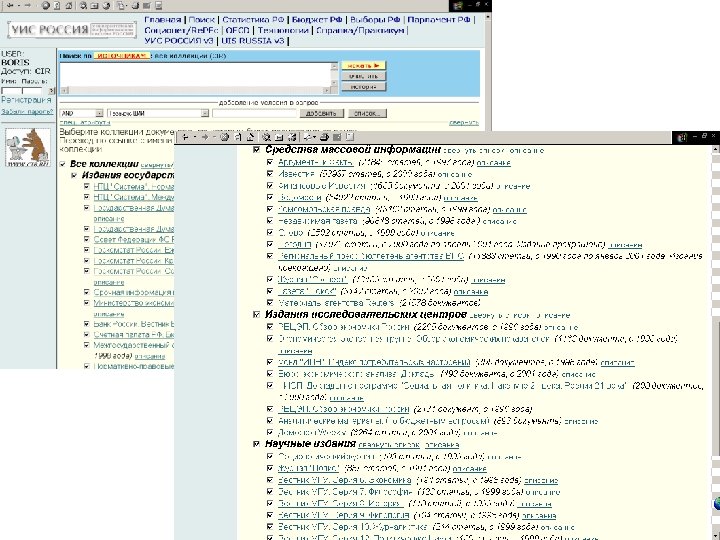Click the добавить button

[x=321, y=113]
